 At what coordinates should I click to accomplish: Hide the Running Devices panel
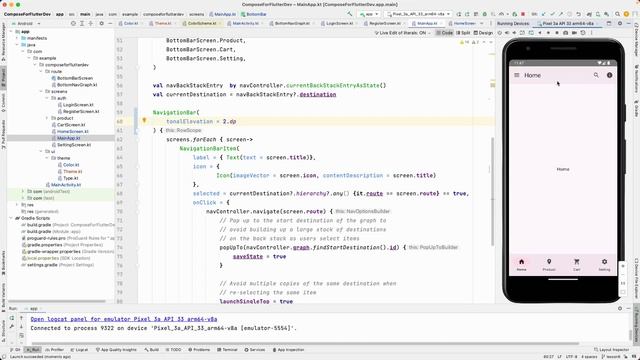[x=628, y=23]
